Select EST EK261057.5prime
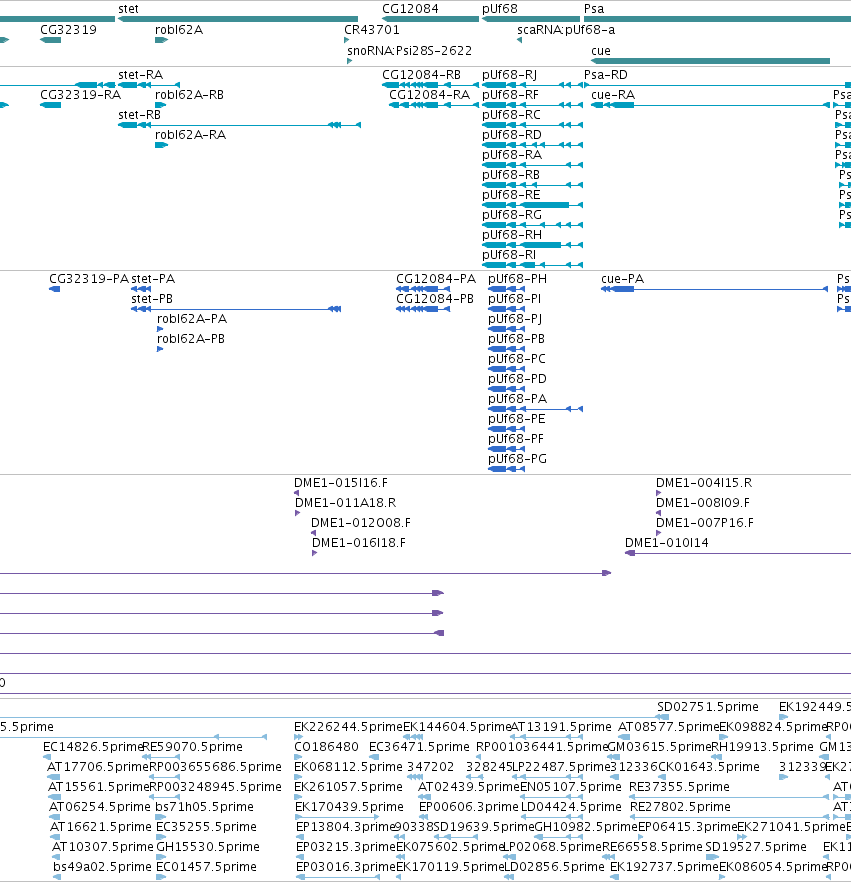The image size is (851, 882). pos(348,786)
